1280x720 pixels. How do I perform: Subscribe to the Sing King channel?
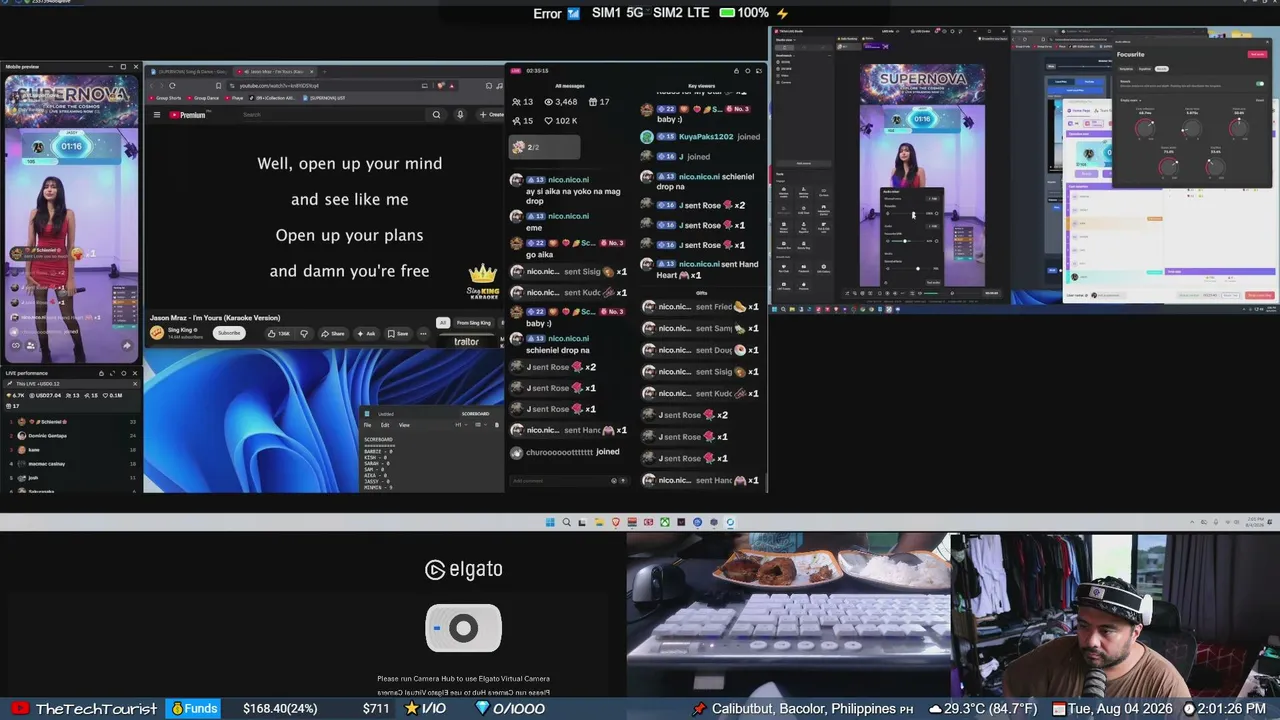[229, 333]
